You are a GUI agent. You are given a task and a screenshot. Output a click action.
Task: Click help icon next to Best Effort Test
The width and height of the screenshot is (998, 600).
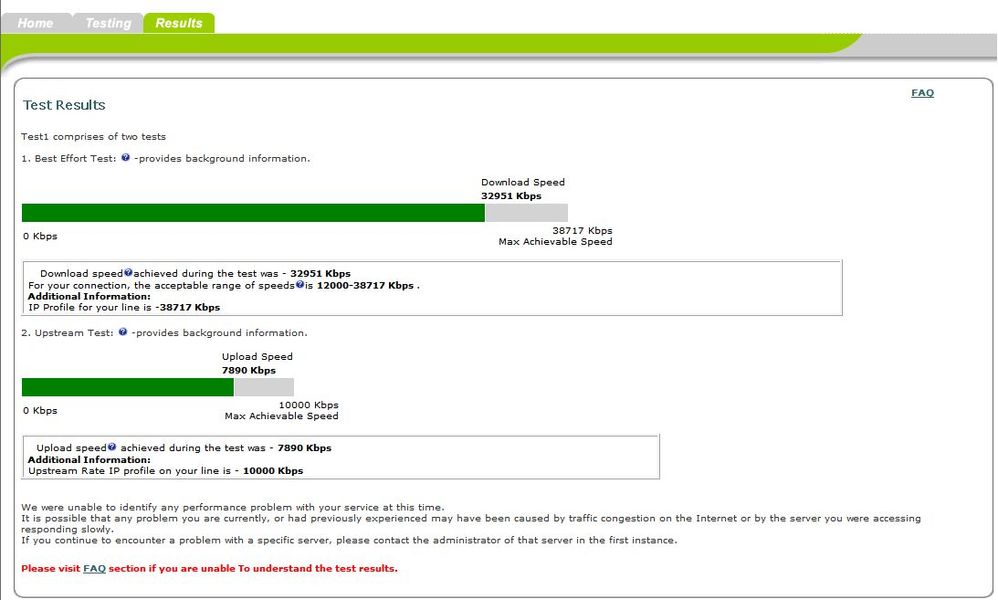click(125, 157)
